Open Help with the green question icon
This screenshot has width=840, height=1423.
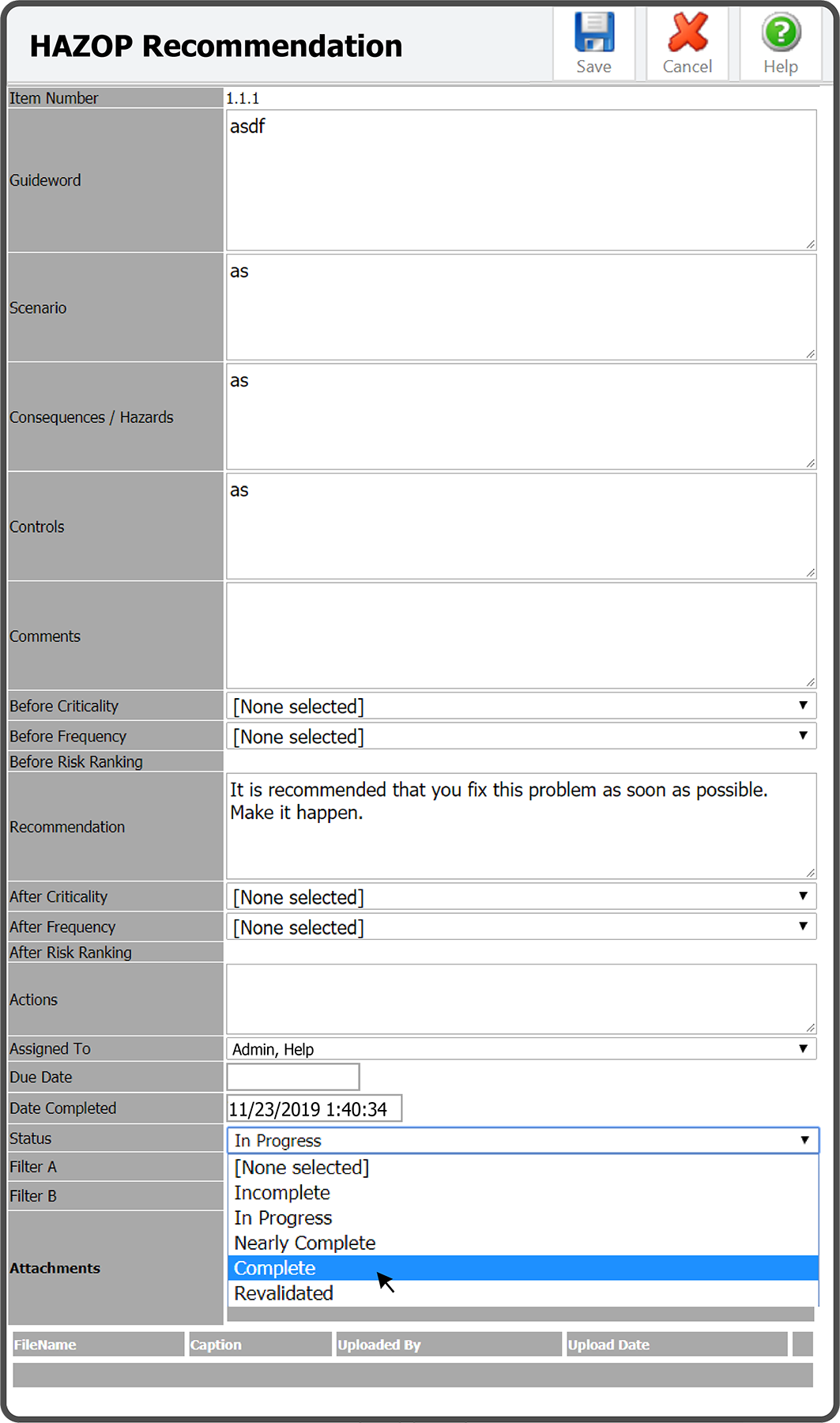781,34
